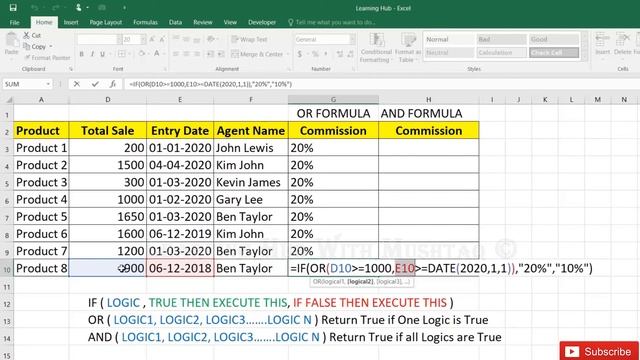Click the font color A icon
Screen dimensions: 640x360
(x=157, y=53)
